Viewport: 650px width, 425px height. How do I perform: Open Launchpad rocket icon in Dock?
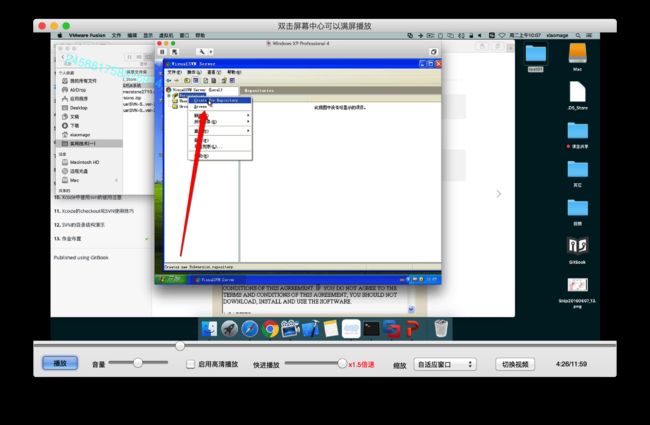(229, 329)
